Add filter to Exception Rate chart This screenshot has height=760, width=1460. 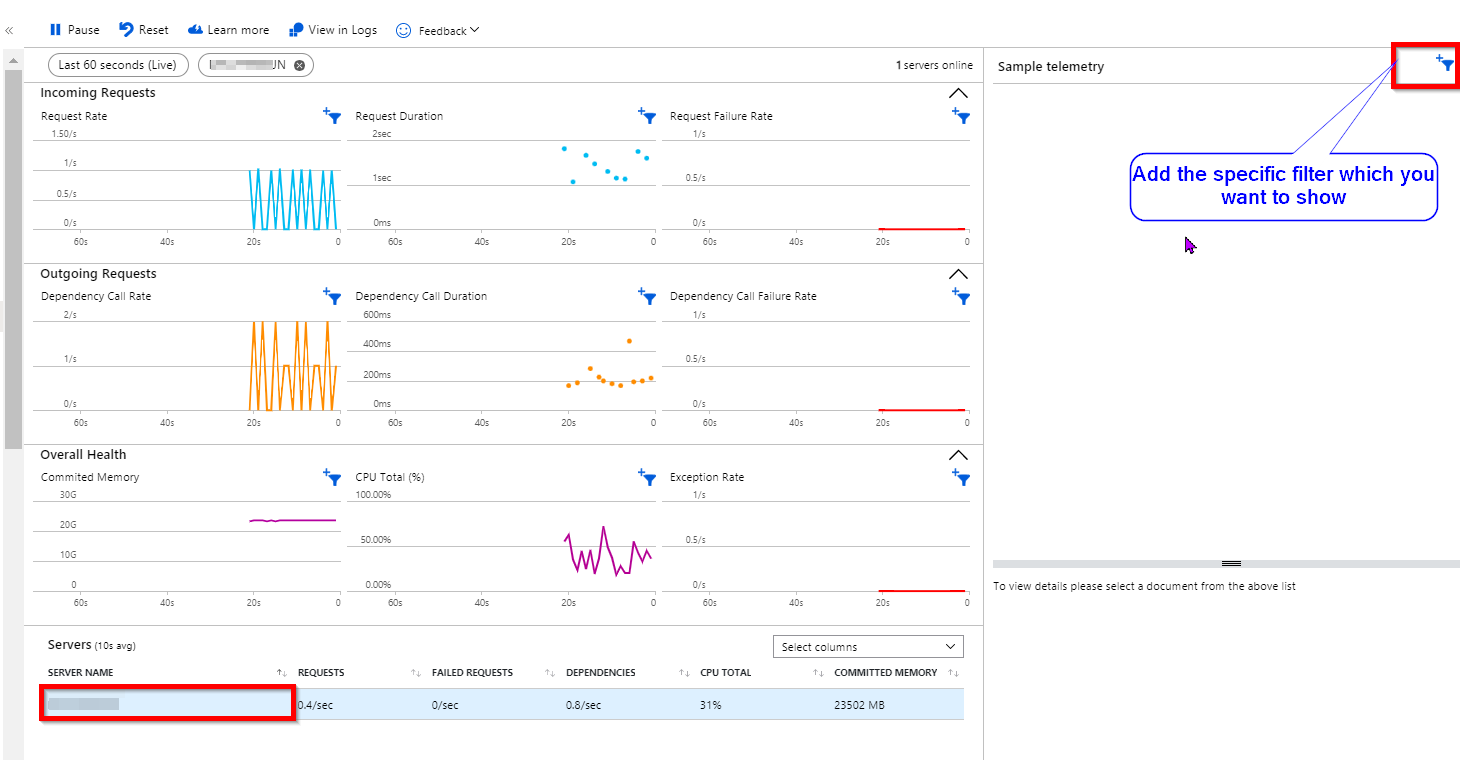(x=962, y=477)
